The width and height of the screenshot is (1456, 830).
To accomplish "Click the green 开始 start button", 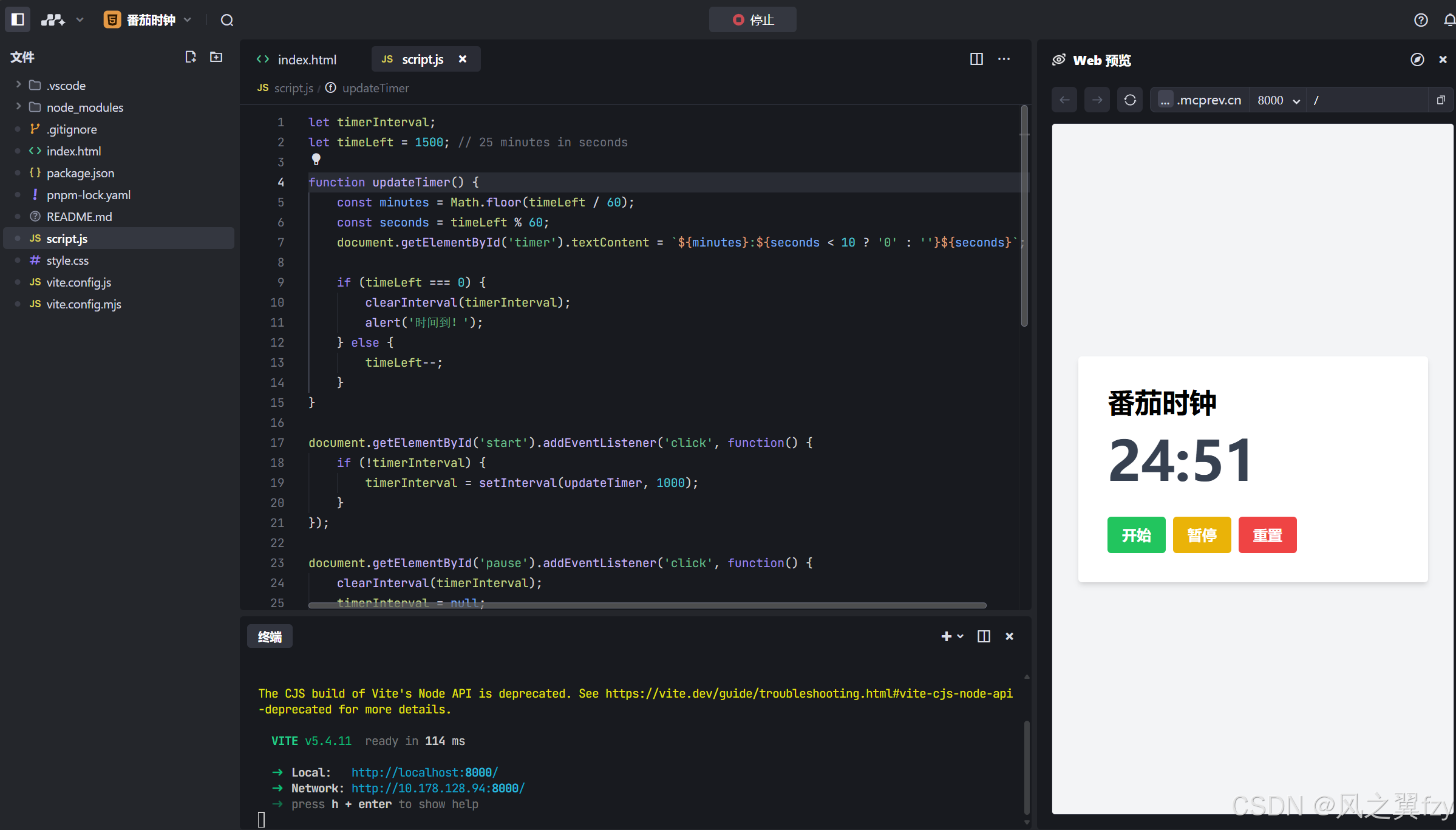I will click(1136, 535).
